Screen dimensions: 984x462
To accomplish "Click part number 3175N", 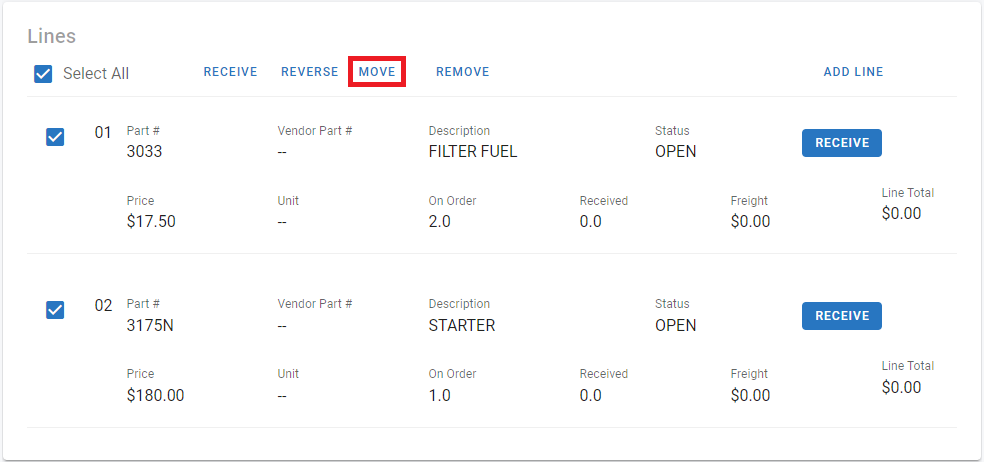I will point(151,325).
